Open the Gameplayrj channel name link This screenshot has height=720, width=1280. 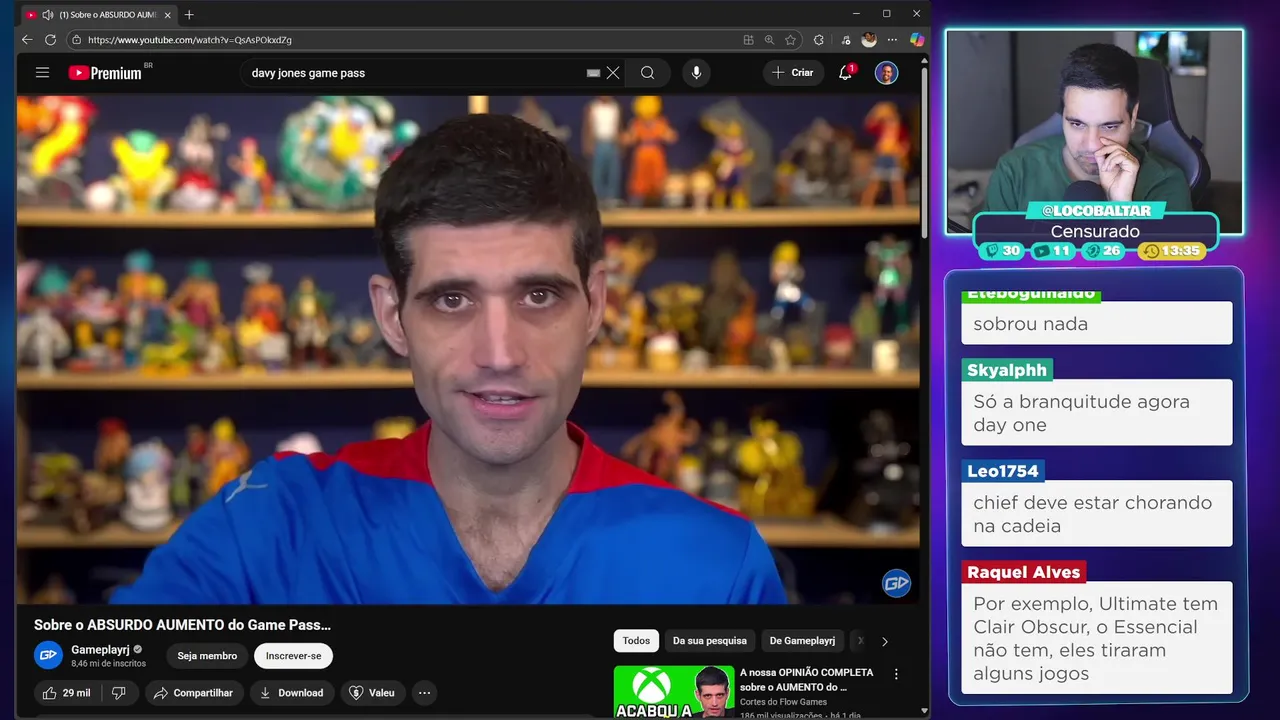point(100,650)
